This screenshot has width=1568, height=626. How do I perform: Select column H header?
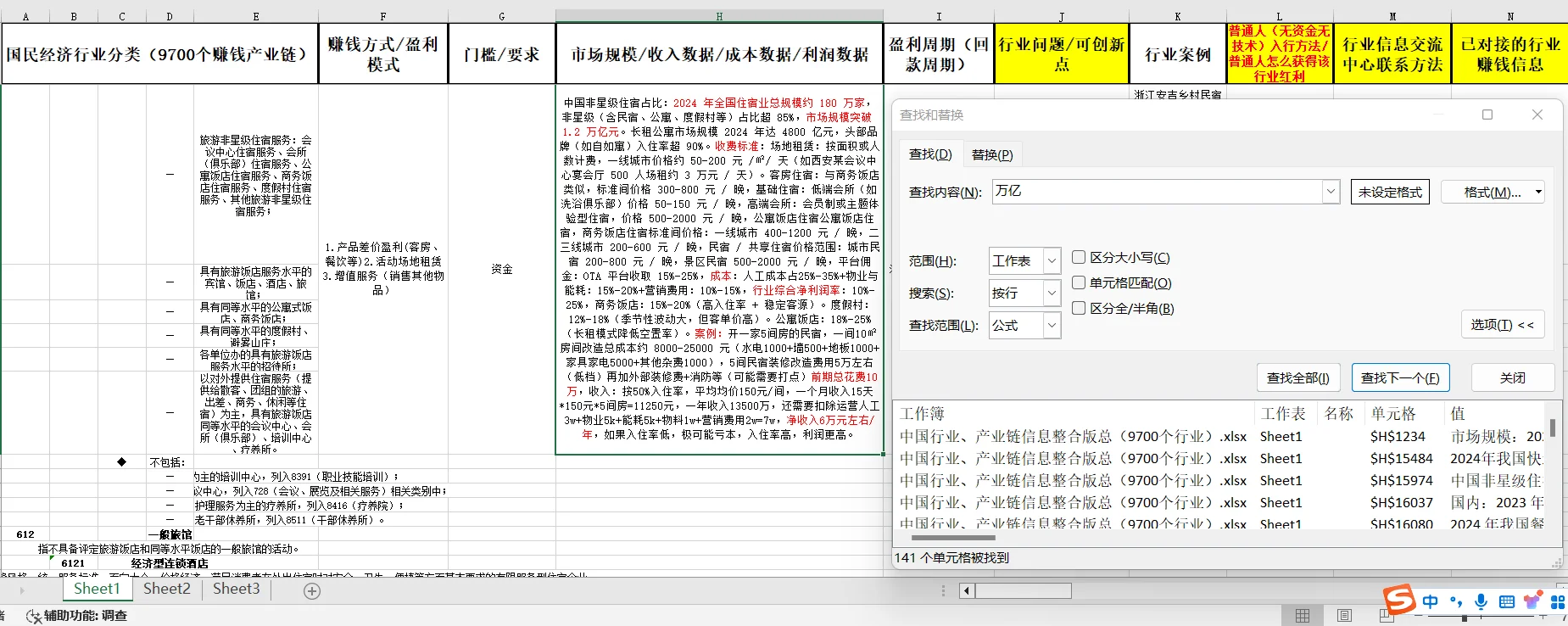pos(719,16)
